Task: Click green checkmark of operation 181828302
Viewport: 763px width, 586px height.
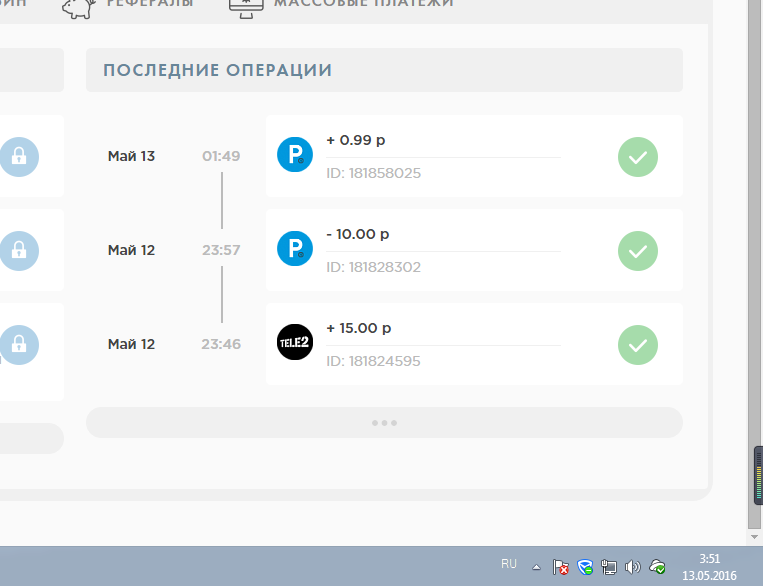Action: click(x=638, y=251)
